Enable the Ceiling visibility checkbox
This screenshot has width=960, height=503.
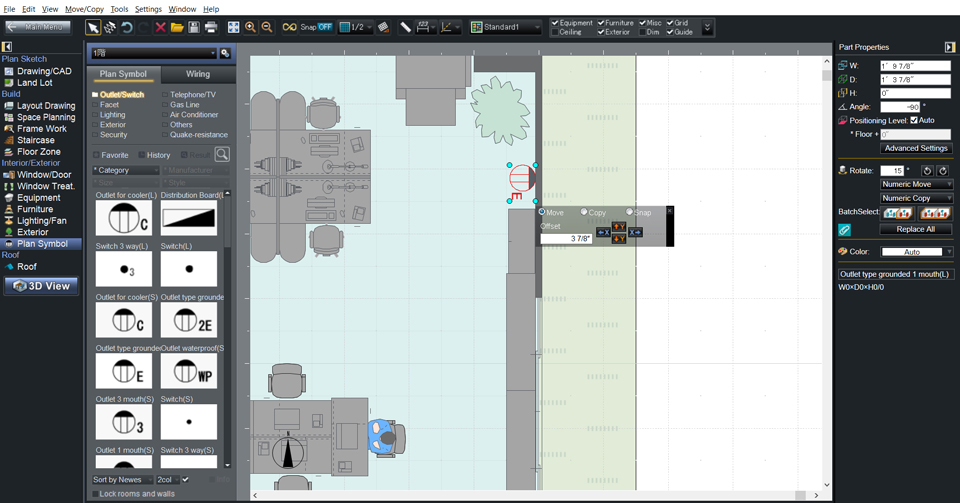coord(556,32)
